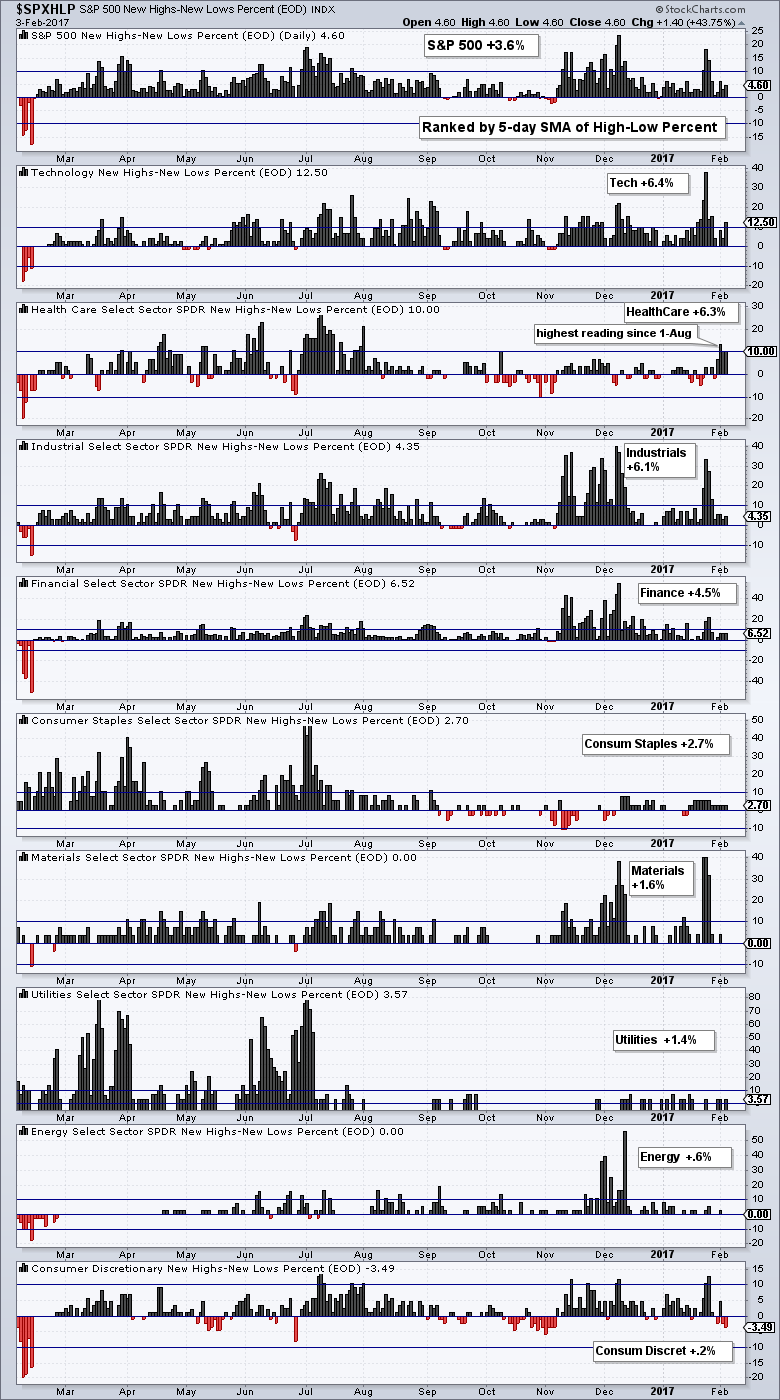Click the legend marker beside the Materials panel title
The width and height of the screenshot is (780, 1400).
[x=25, y=857]
